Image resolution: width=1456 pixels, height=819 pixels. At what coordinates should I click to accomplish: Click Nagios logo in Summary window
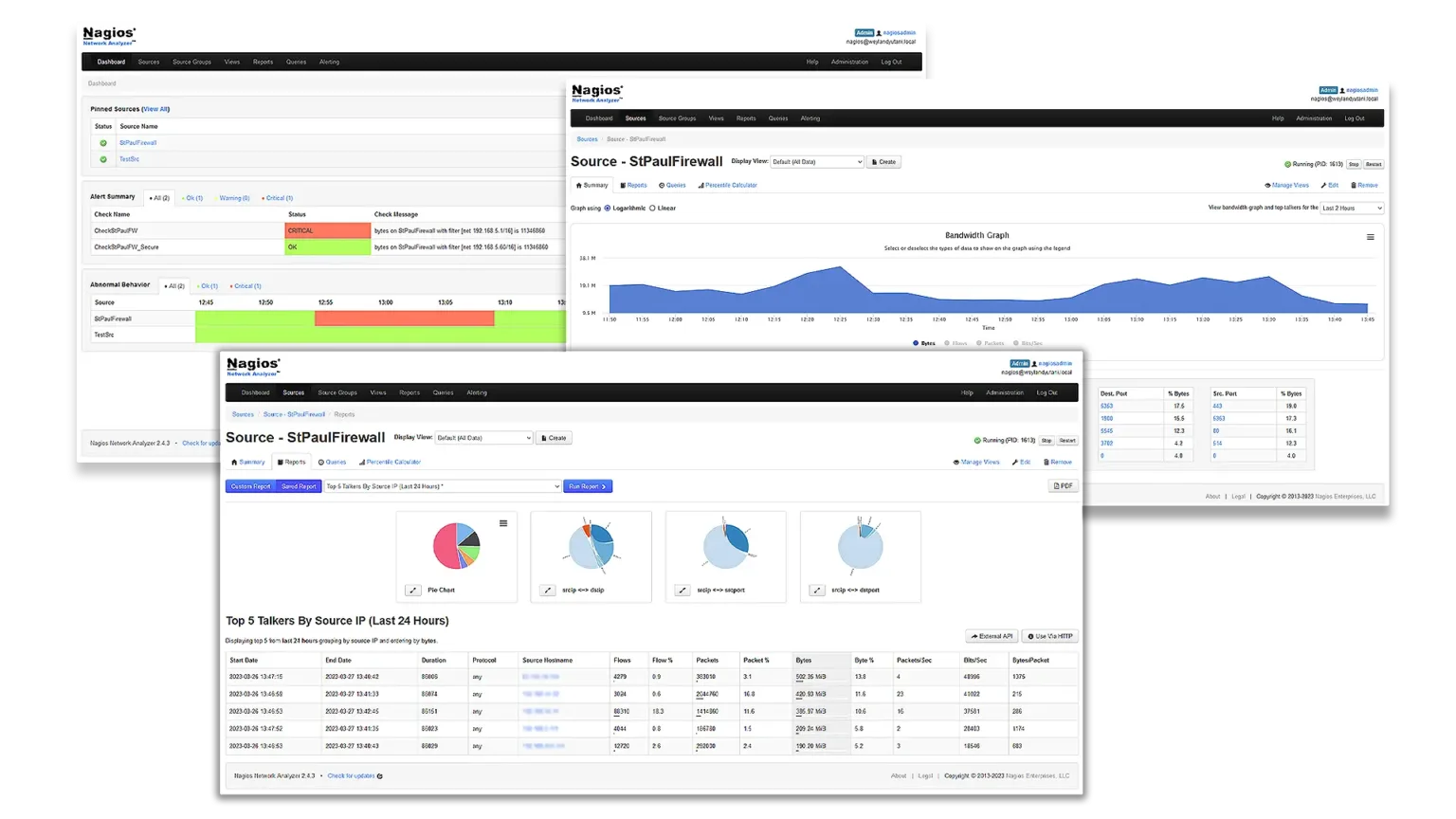pyautogui.click(x=597, y=92)
